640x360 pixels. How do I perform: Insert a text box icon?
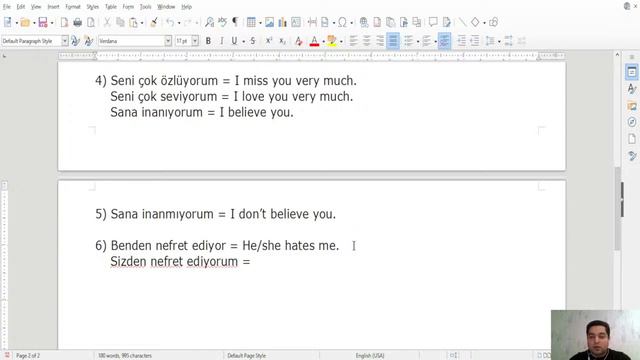(x=296, y=22)
